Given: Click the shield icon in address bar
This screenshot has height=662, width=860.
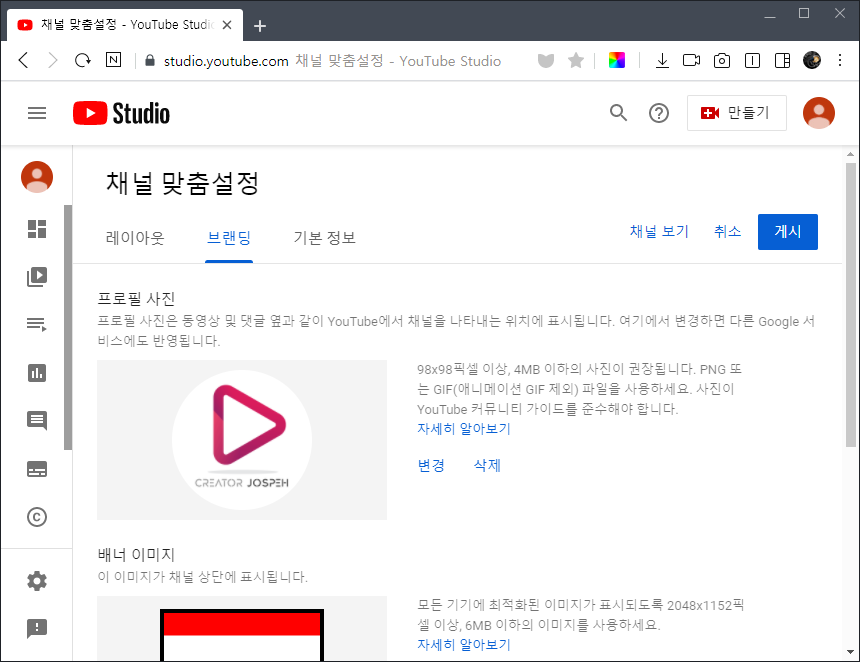Looking at the screenshot, I should click(546, 60).
